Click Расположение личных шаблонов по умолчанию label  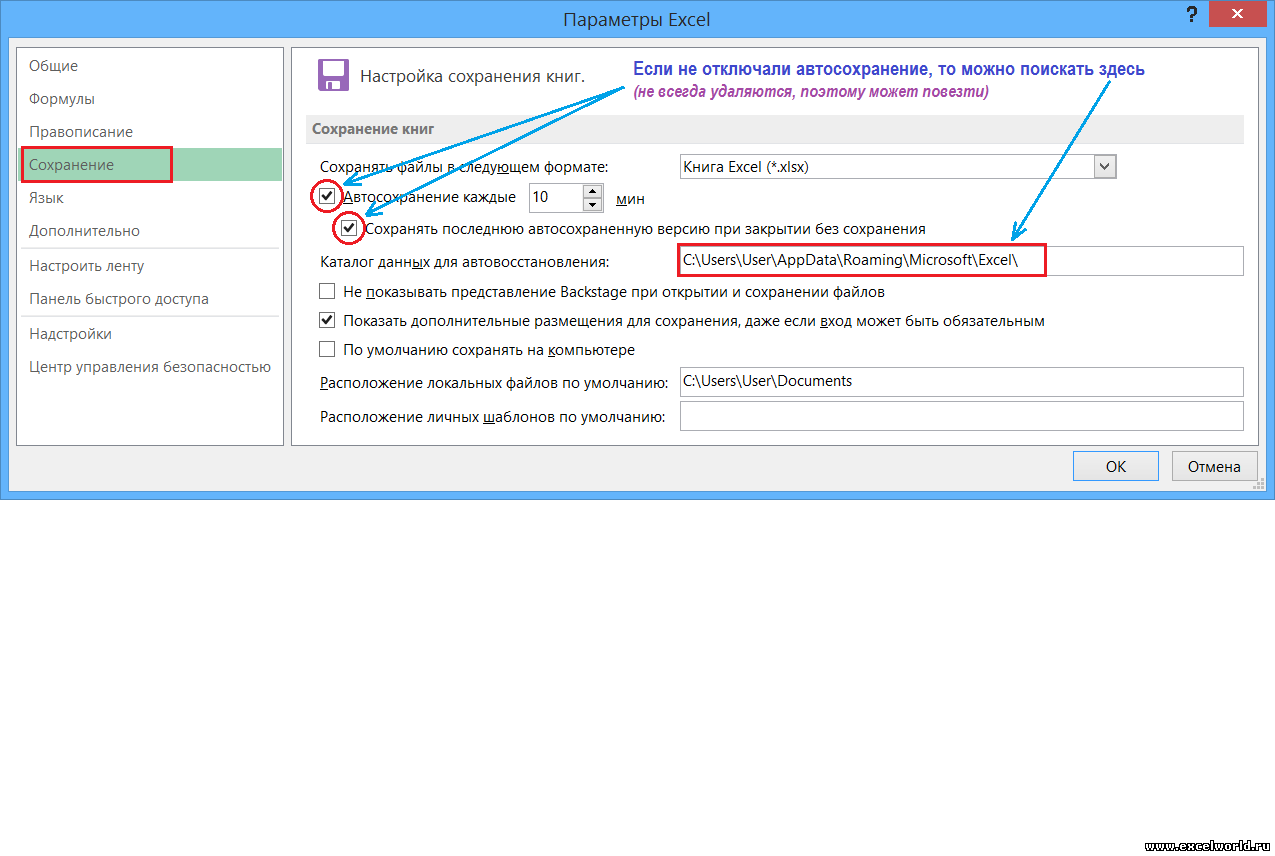[493, 417]
